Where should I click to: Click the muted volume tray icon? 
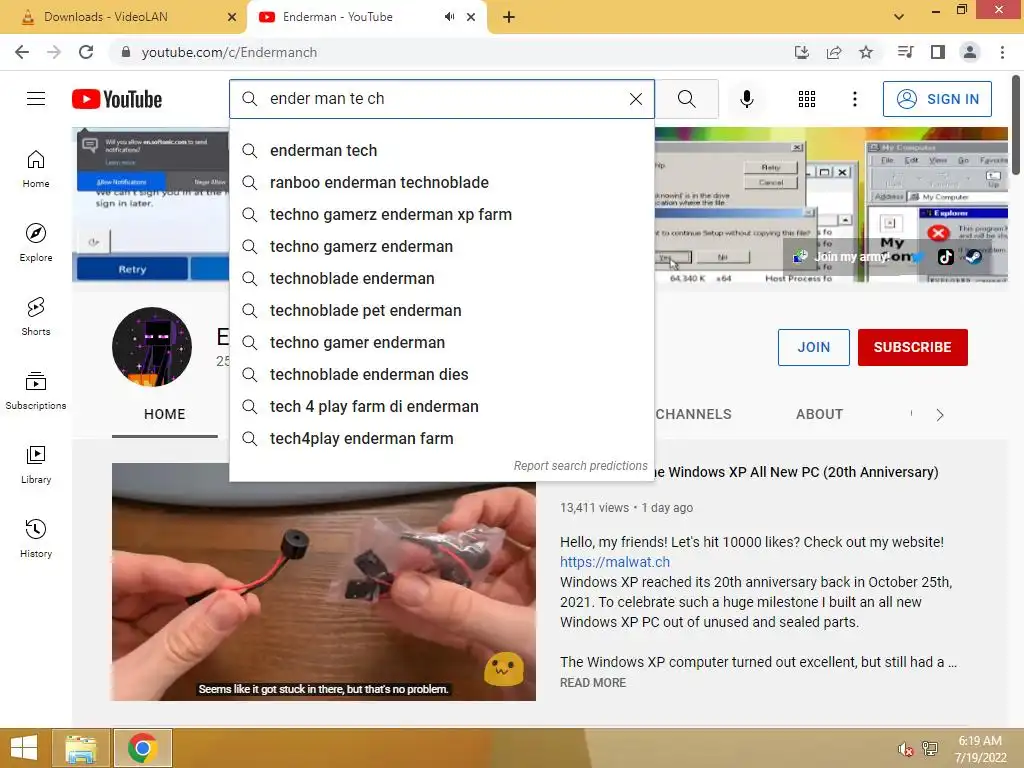coord(904,750)
